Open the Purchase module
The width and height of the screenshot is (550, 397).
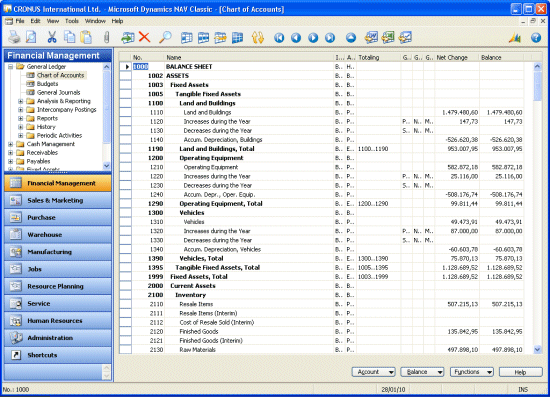[58, 217]
